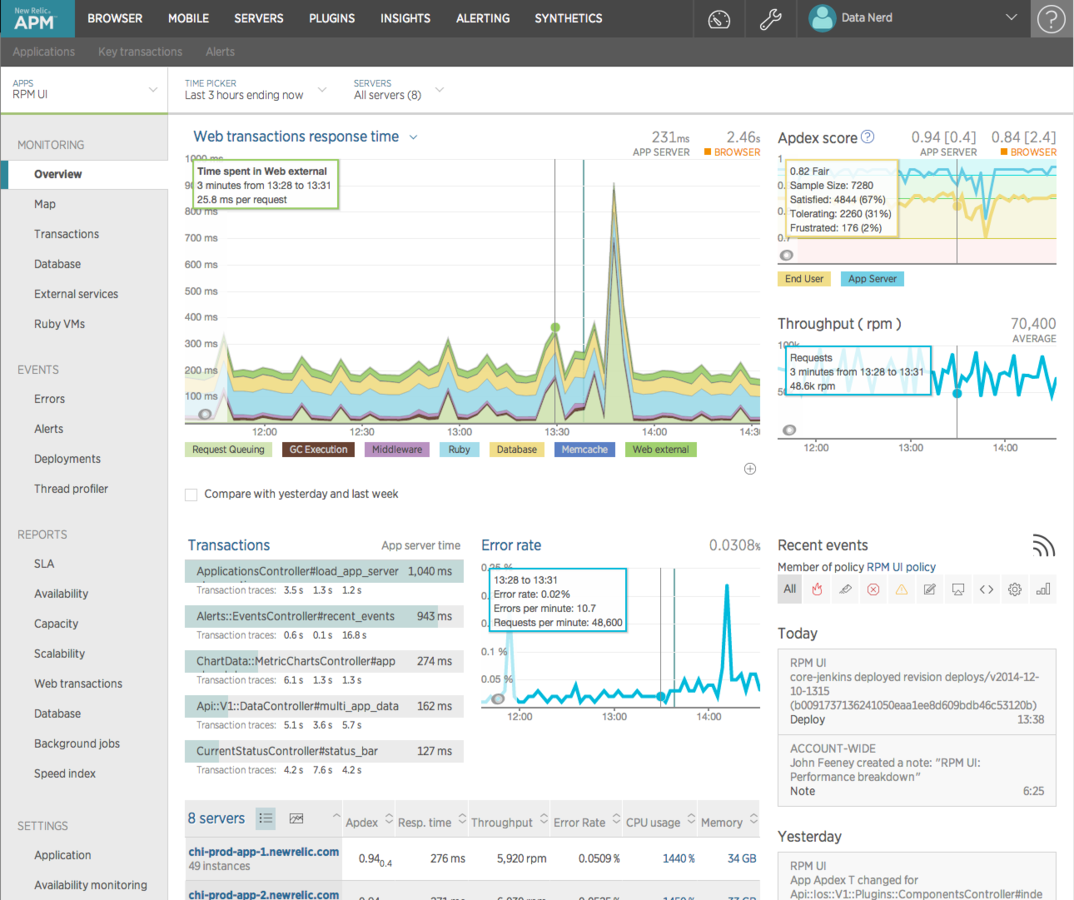The height and width of the screenshot is (900, 1074).
Task: Open help via the question mark icon
Action: (x=1051, y=19)
